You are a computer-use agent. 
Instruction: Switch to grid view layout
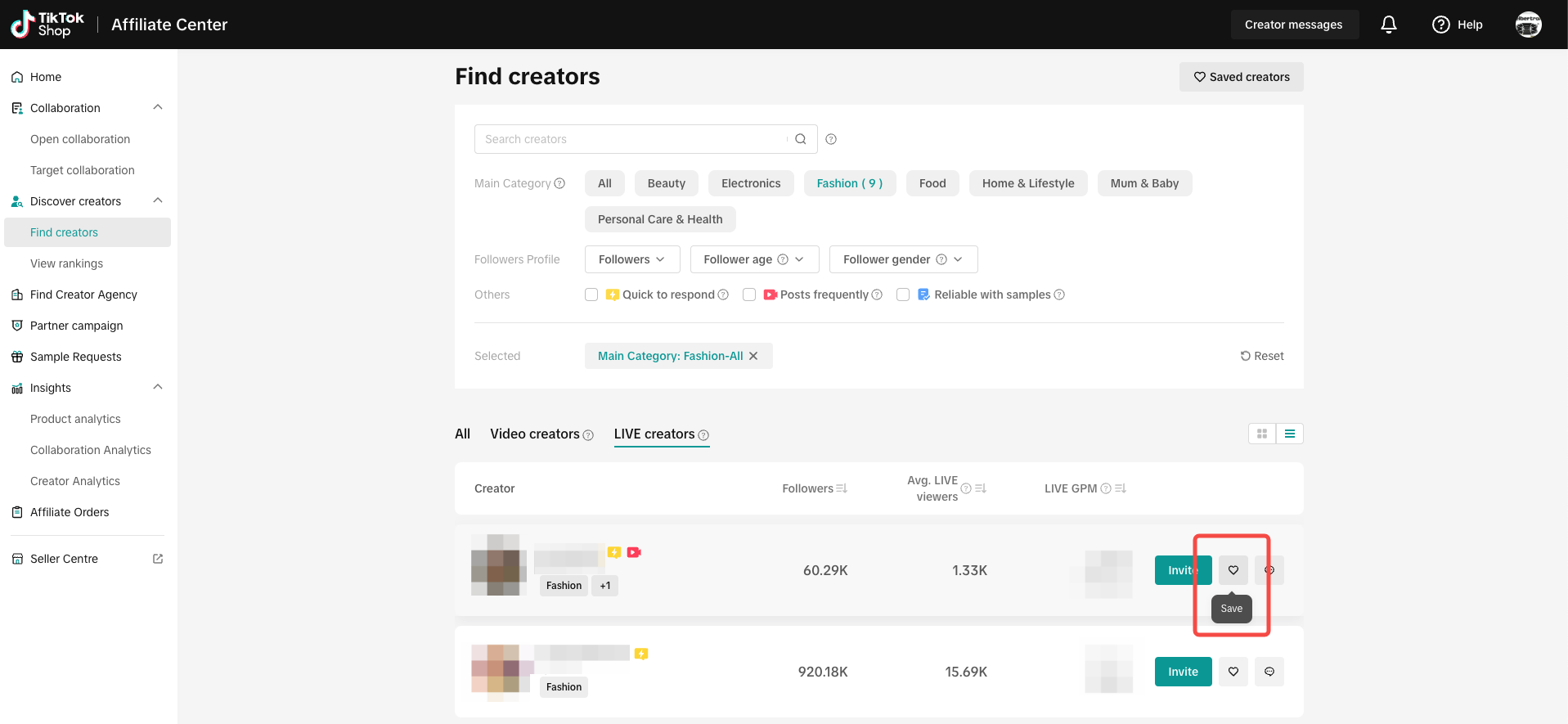[1262, 434]
